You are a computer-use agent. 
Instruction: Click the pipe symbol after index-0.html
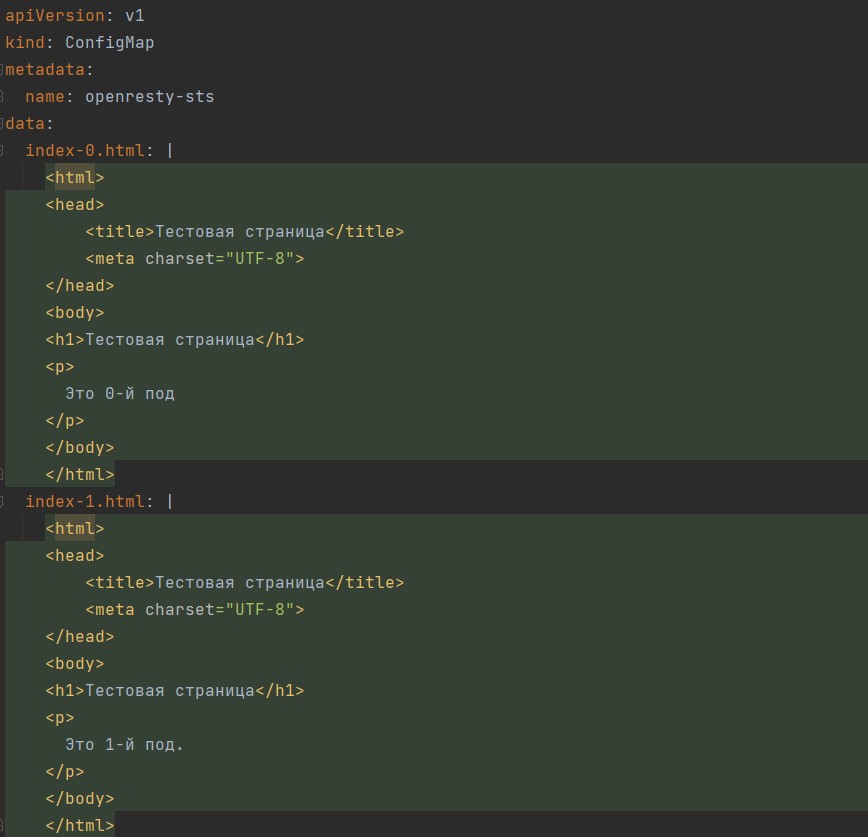coord(169,151)
